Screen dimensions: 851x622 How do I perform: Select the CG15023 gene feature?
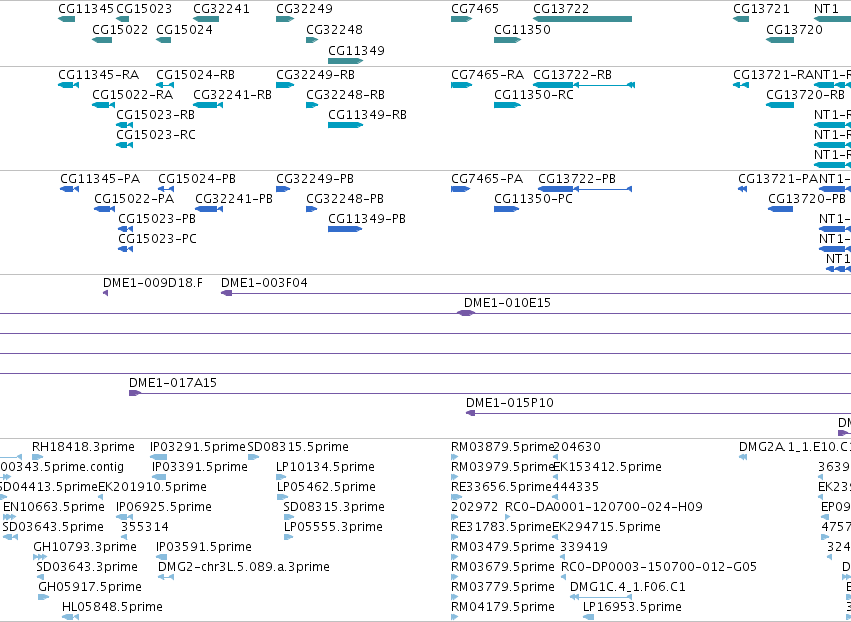click(123, 19)
